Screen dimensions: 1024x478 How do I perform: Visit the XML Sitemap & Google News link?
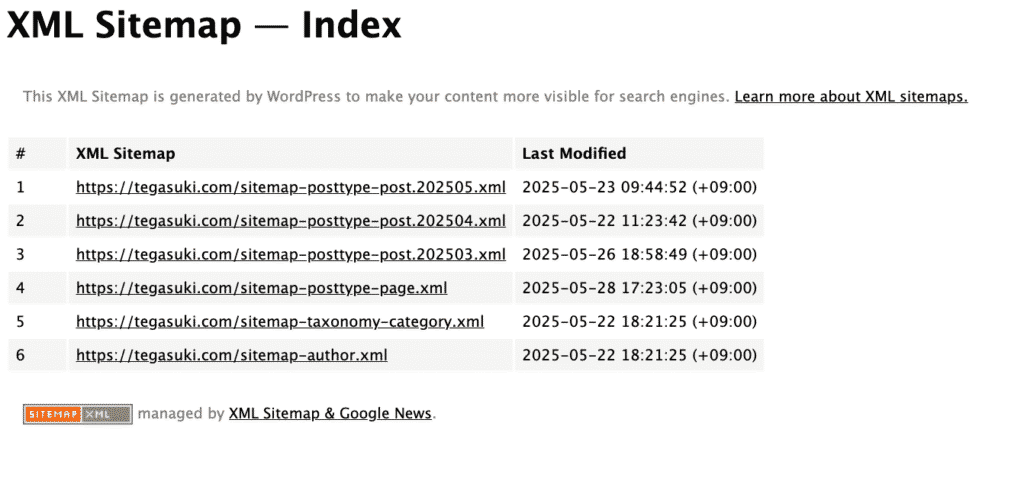tap(330, 413)
